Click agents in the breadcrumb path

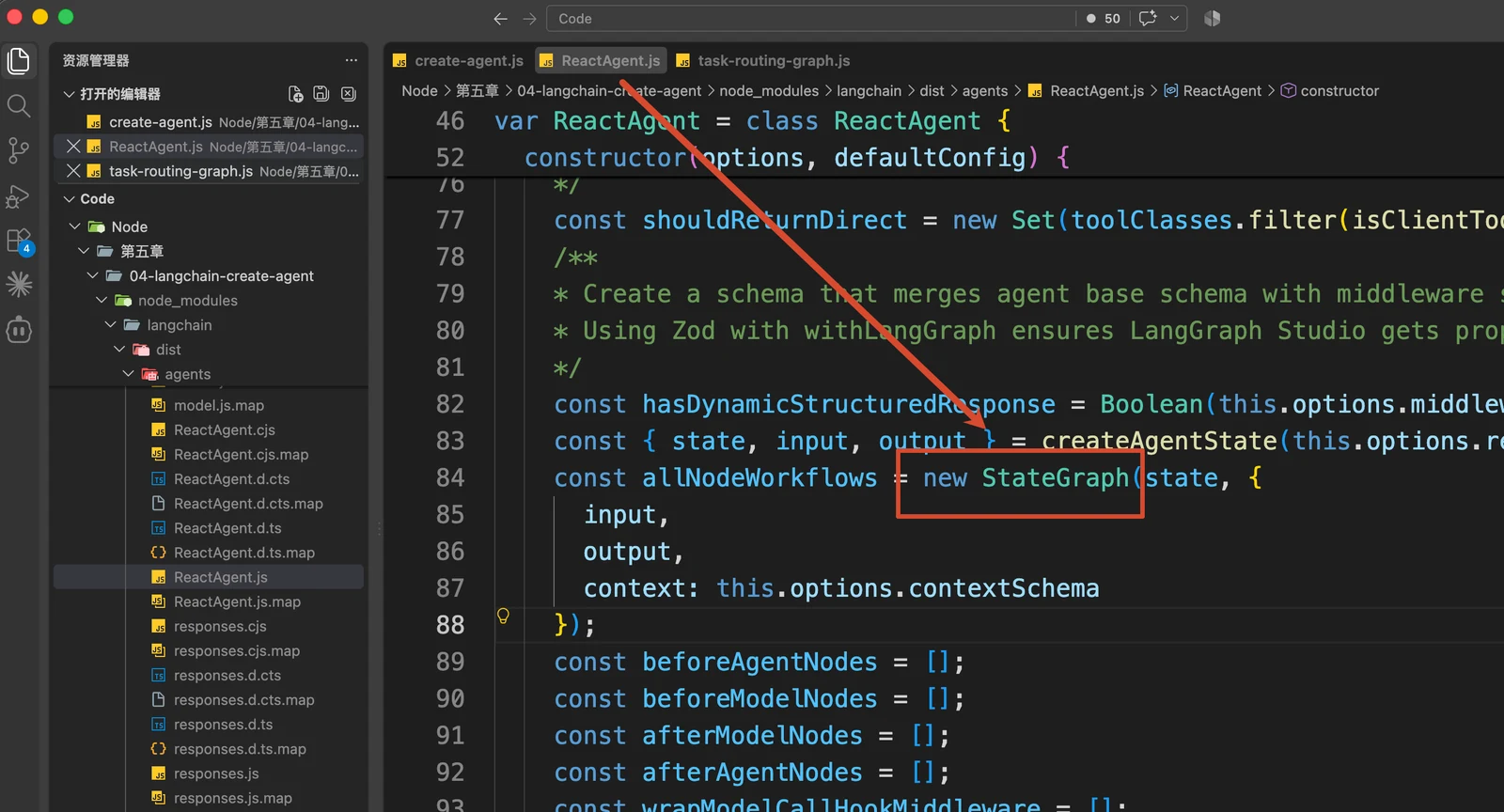tap(985, 90)
